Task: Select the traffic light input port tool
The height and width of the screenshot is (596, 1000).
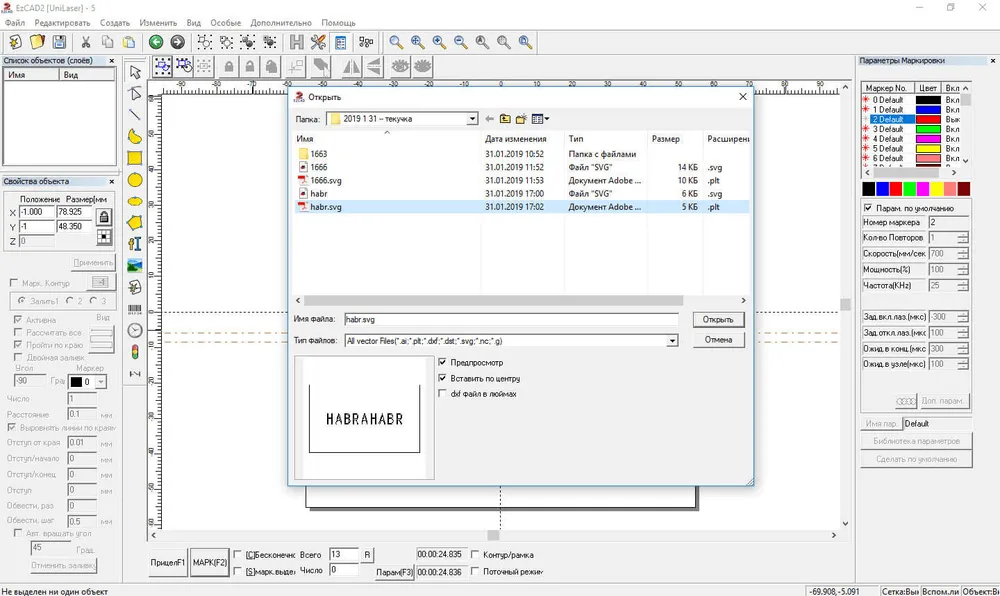Action: (135, 352)
